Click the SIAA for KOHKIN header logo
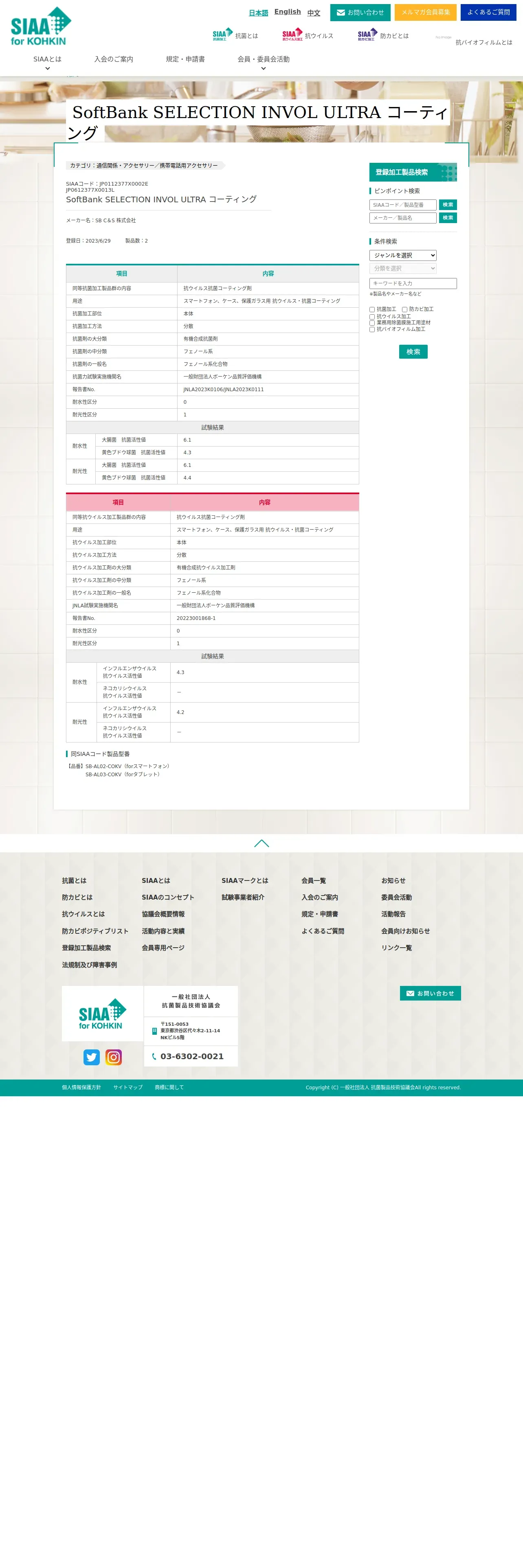The image size is (523, 1568). [41, 26]
